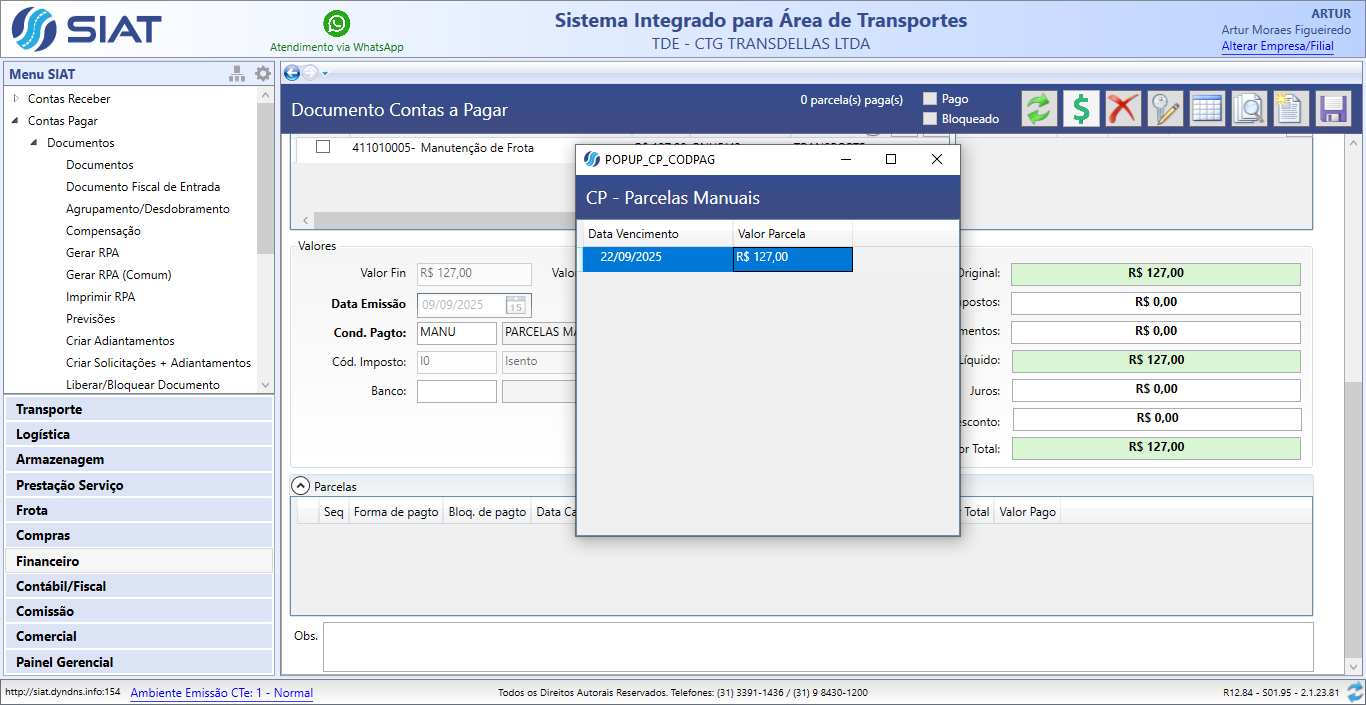The image size is (1366, 705).
Task: Click the key and pencil icon
Action: coord(1165,108)
